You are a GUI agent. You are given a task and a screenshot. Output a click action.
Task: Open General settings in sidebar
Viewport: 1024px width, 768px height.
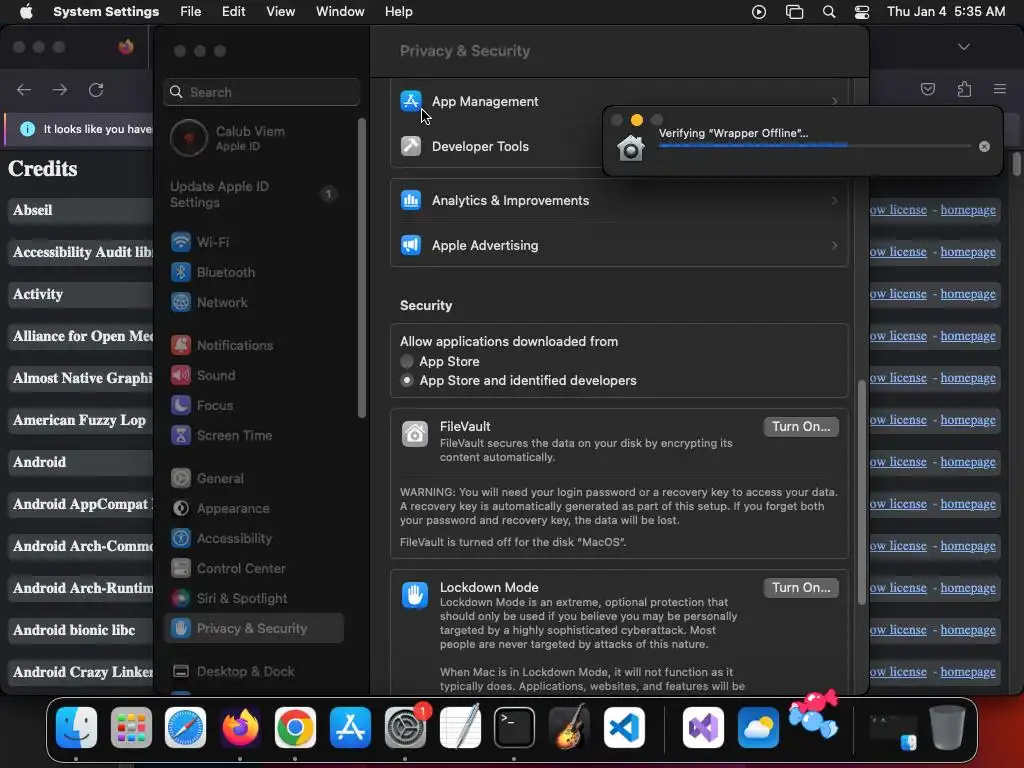255,478
